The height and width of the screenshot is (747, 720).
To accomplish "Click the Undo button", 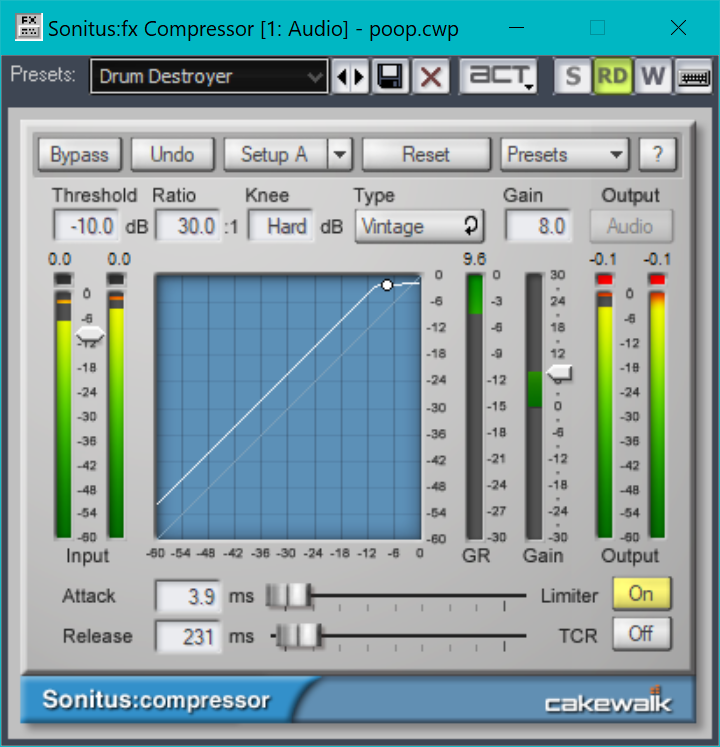I will [172, 154].
